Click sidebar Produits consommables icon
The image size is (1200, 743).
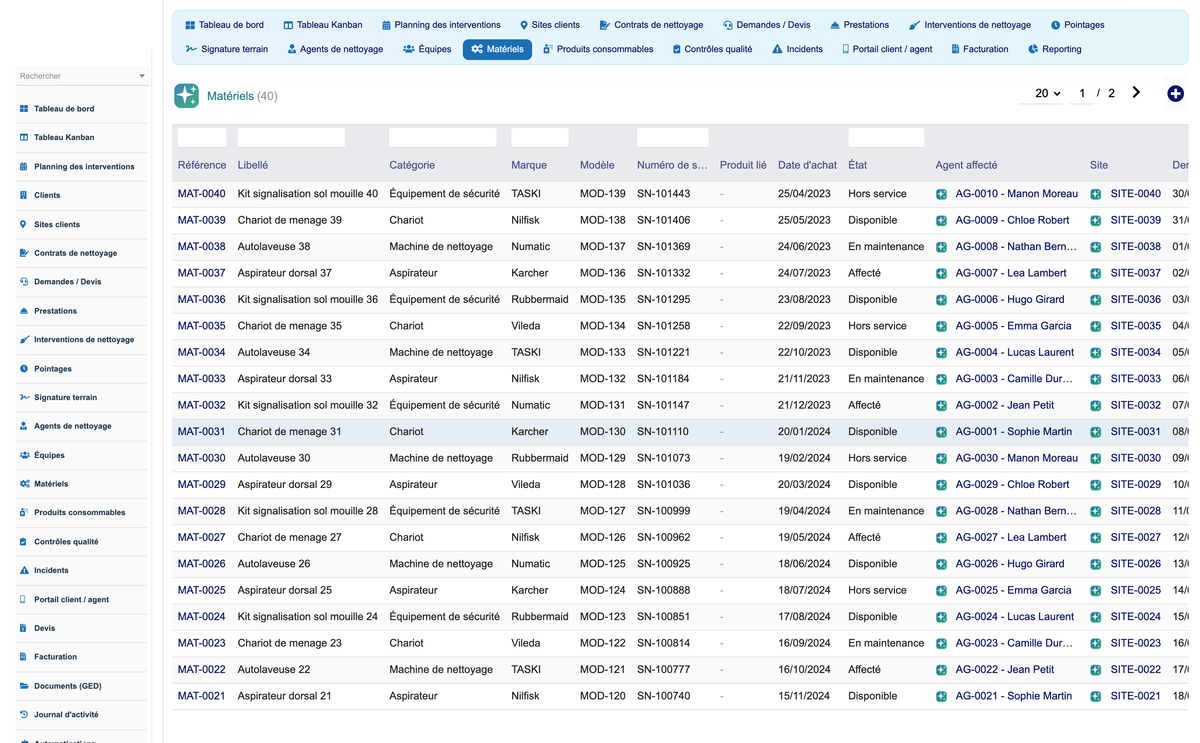point(24,513)
